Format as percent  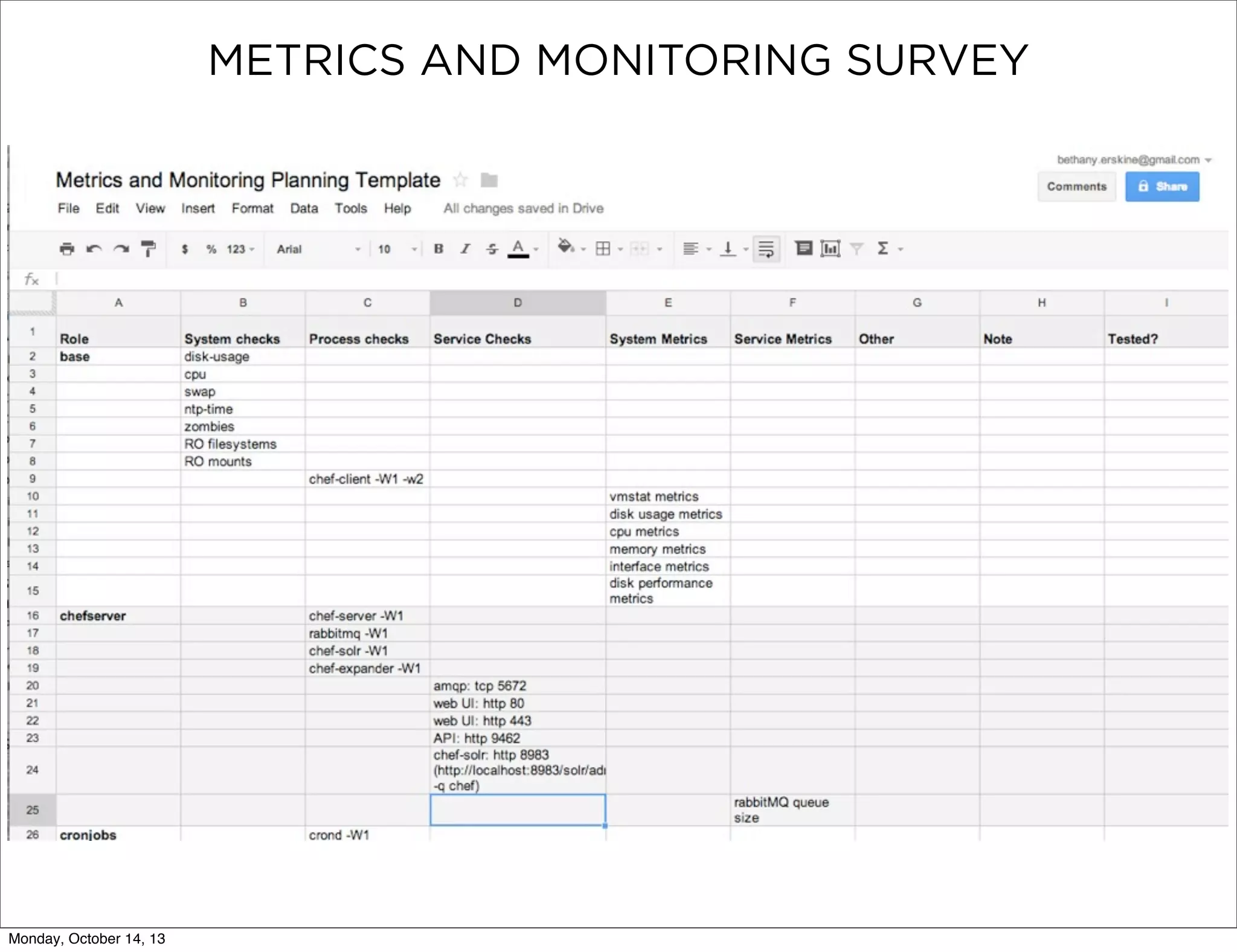211,249
